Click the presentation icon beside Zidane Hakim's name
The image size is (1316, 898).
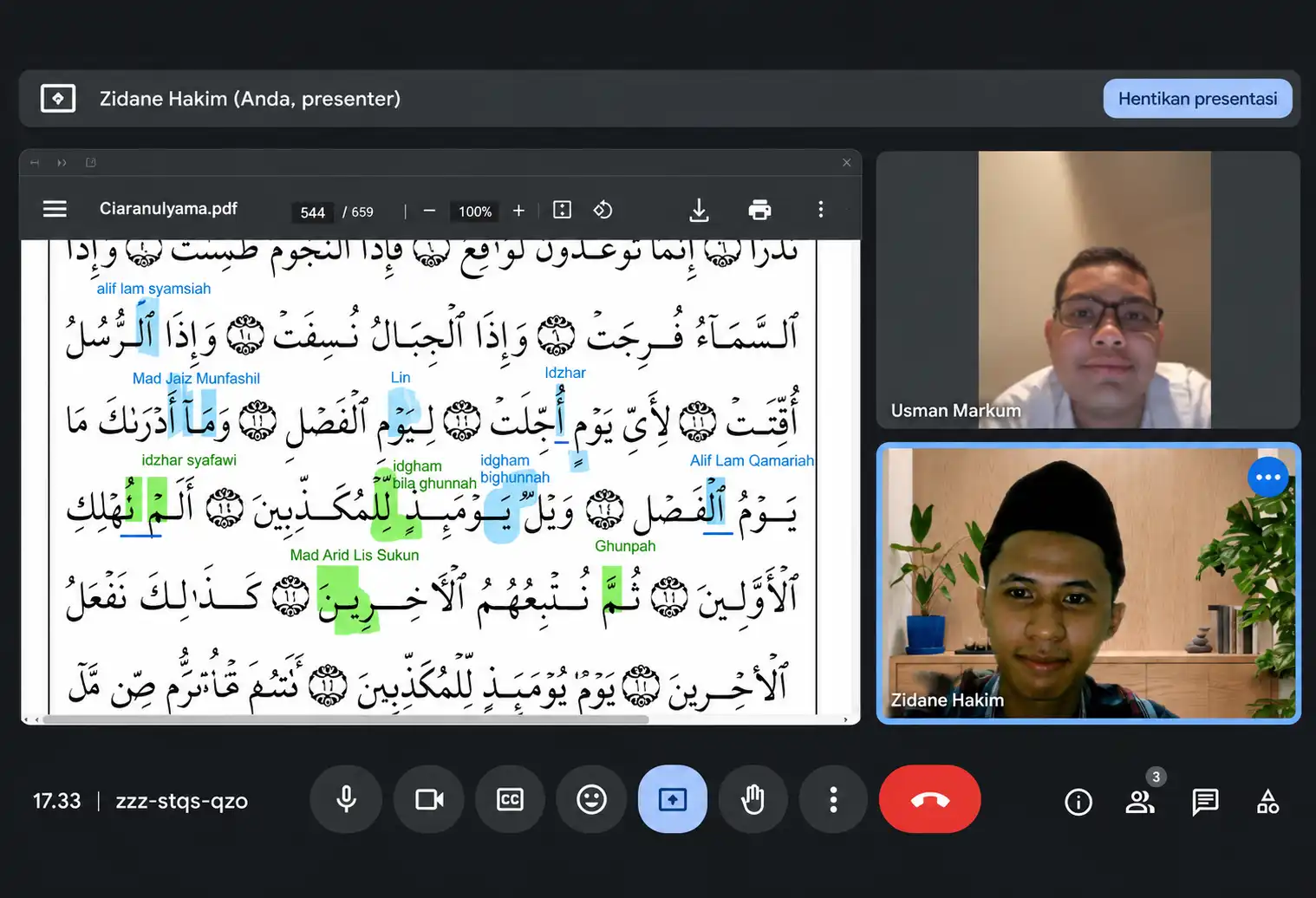point(58,99)
